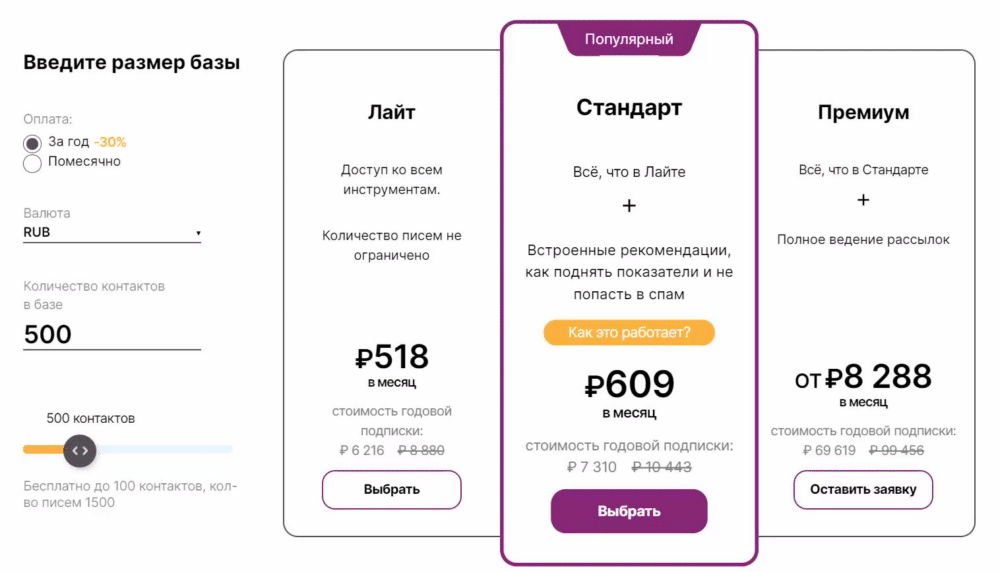Click the ₽518 price in Лайт plan
Viewport: 1000px width, 572px height.
(x=392, y=356)
